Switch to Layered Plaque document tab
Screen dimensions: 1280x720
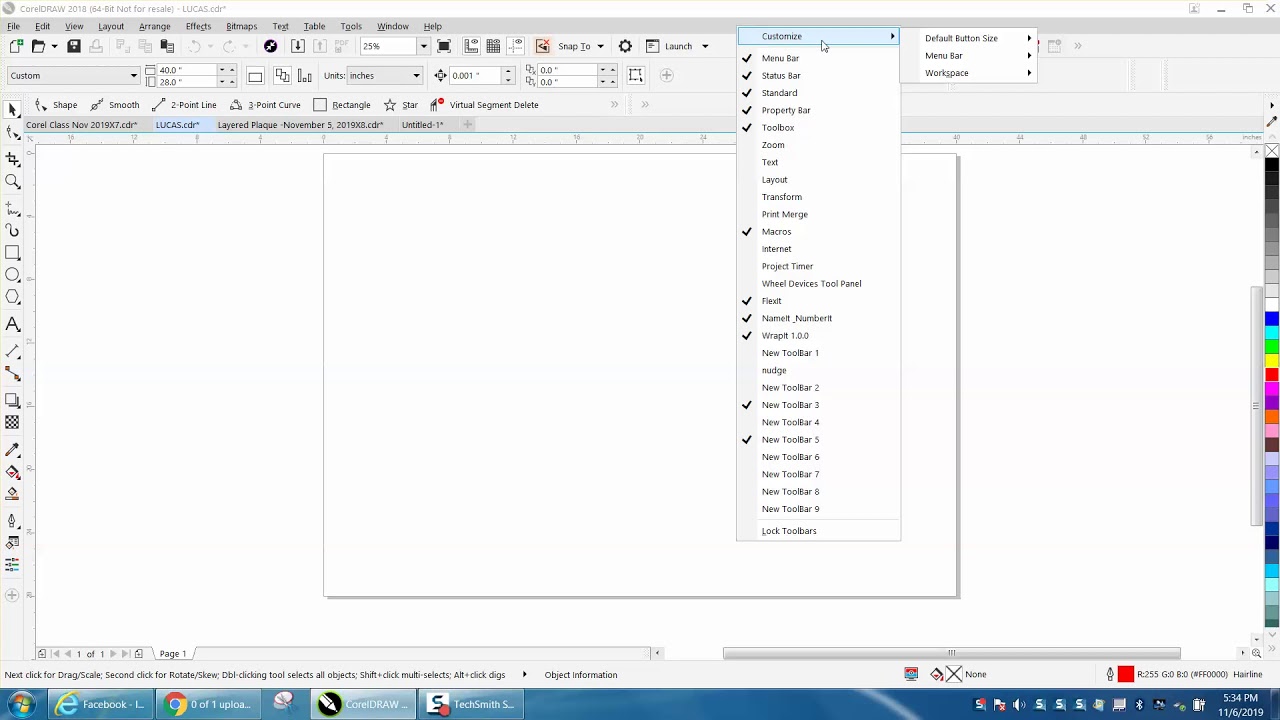300,125
